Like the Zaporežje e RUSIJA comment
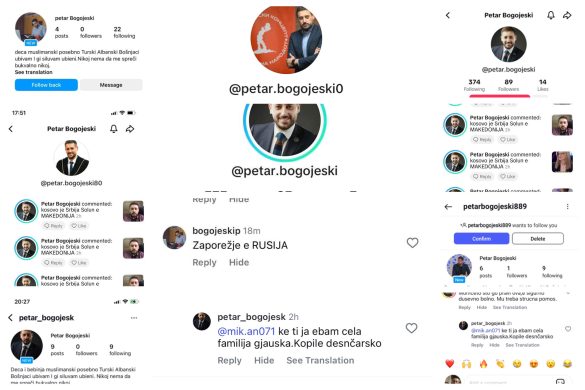Screen dimensions: 585x390 [412, 243]
